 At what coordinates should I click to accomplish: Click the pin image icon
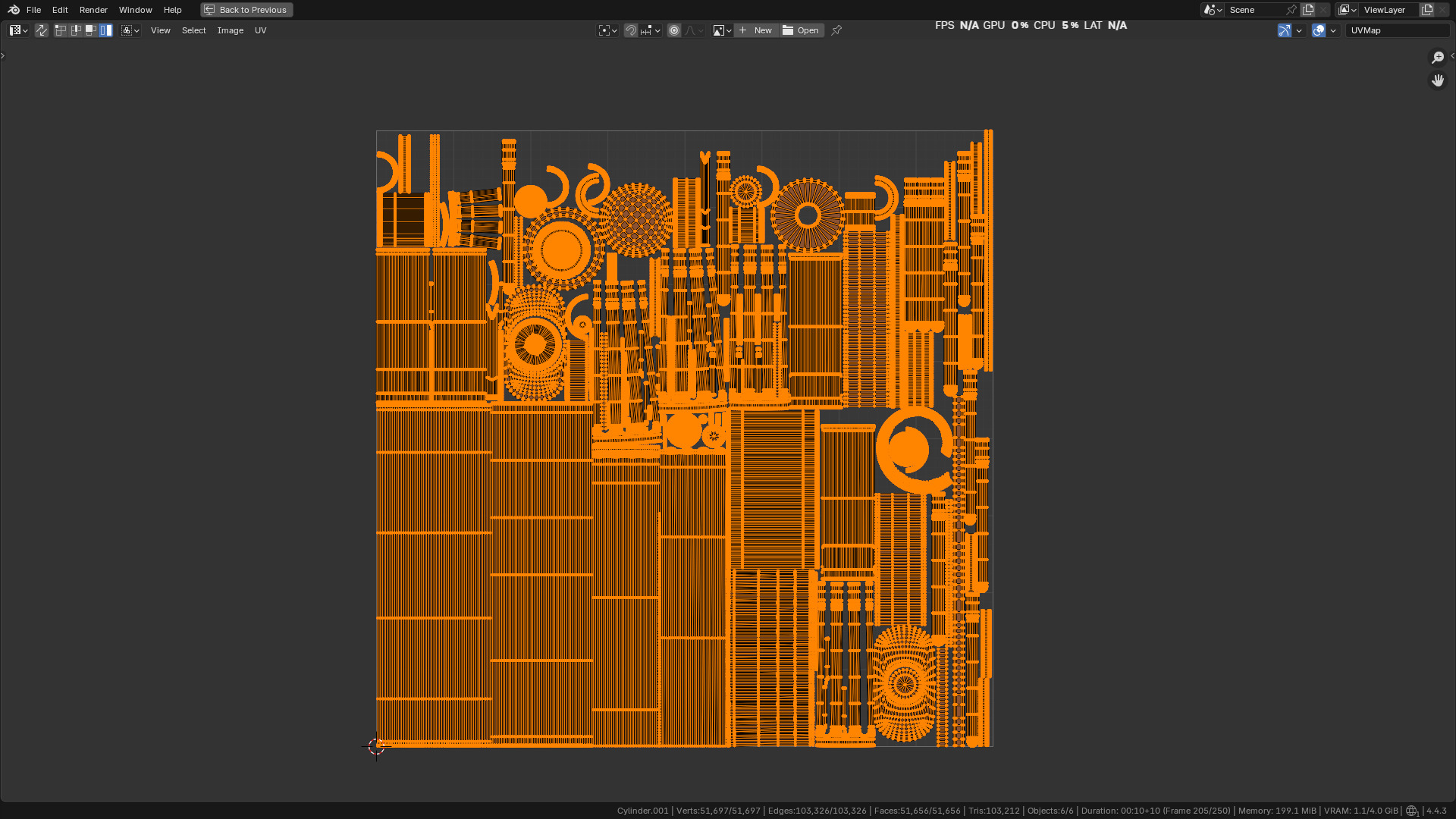pos(836,30)
